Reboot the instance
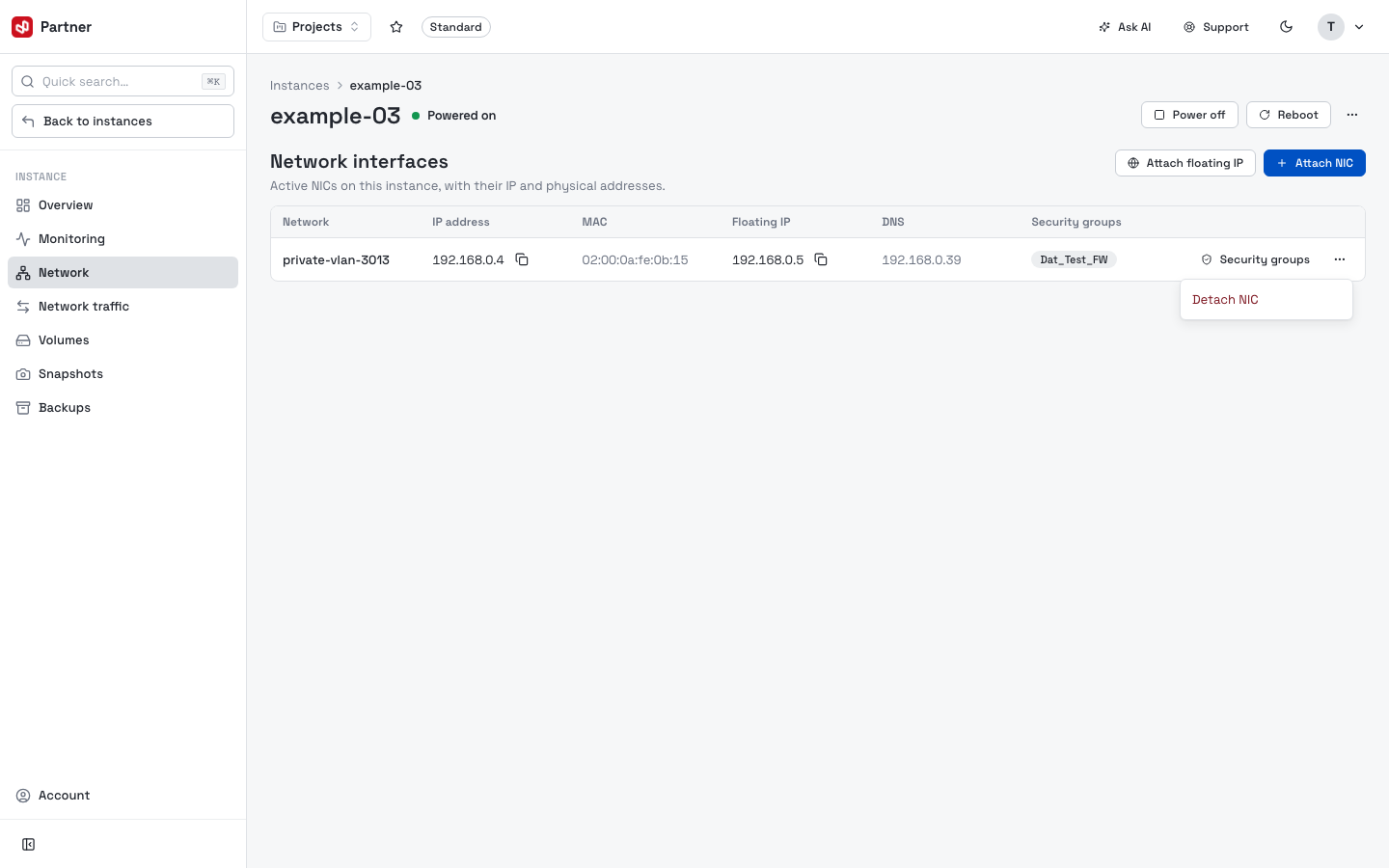Screen dimensions: 1389x868 pos(1289,115)
